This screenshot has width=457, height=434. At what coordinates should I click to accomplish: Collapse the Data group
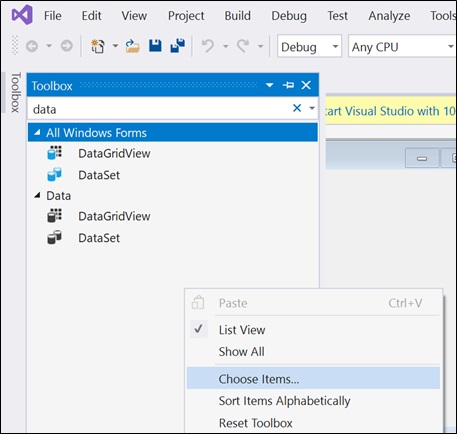(37, 196)
